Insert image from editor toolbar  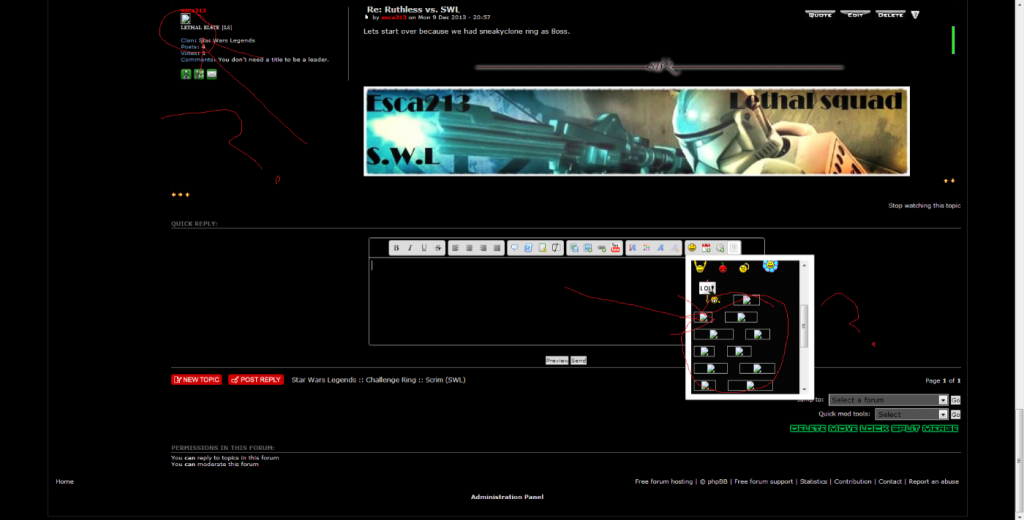[588, 248]
